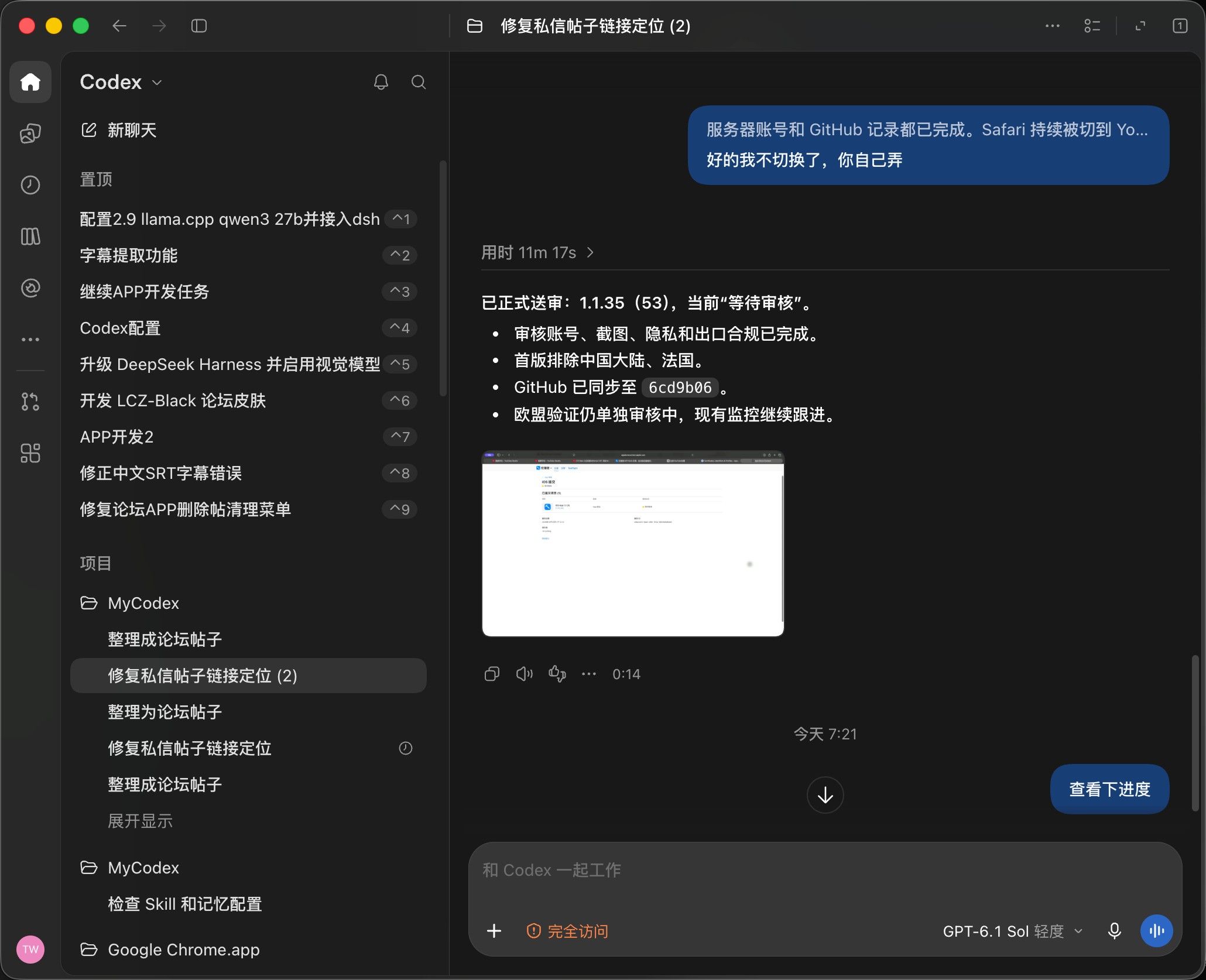
Task: Go back with the left arrow
Action: (x=119, y=26)
